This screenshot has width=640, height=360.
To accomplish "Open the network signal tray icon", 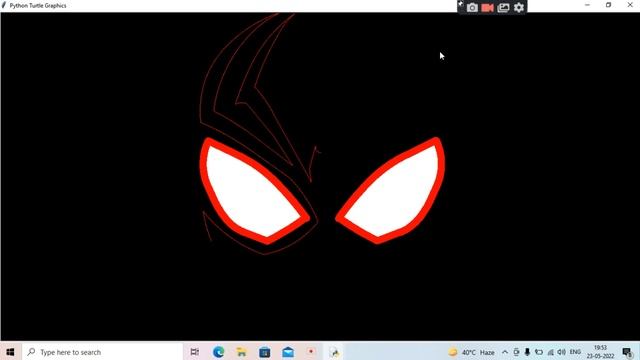I will (551, 352).
